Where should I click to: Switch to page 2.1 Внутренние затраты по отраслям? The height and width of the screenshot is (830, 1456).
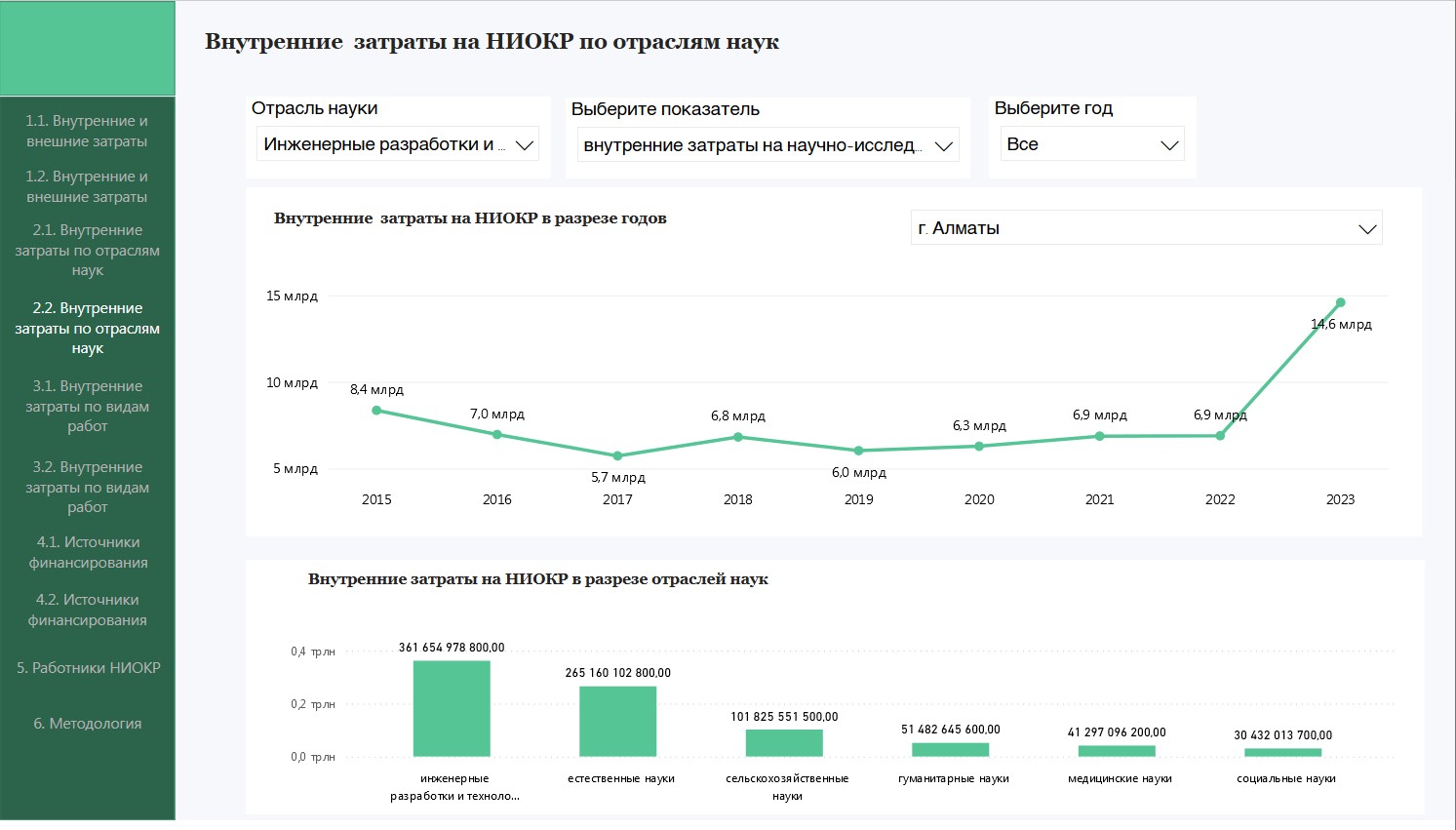(x=87, y=250)
